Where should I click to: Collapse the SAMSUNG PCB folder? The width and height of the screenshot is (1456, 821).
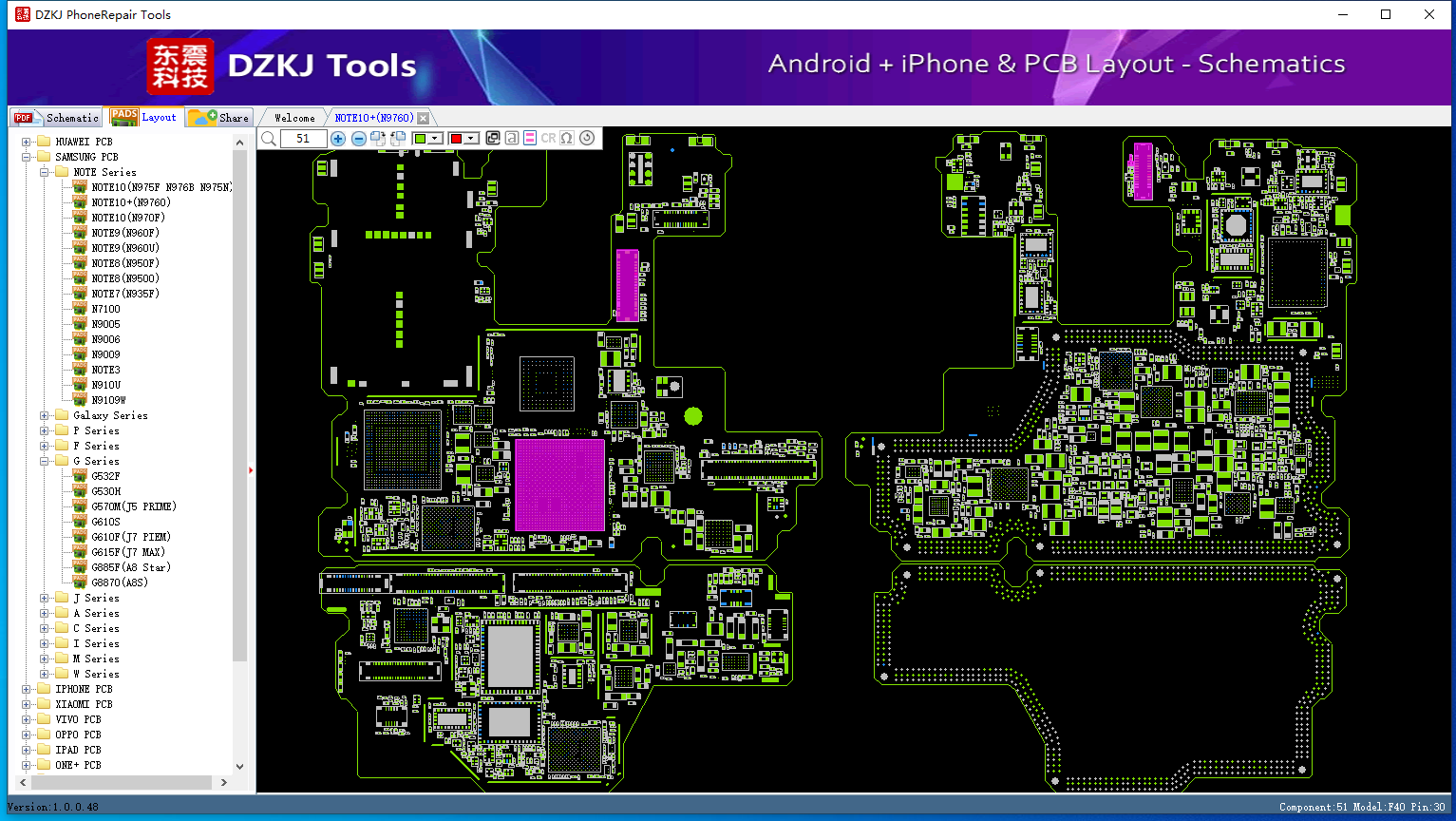(x=27, y=157)
